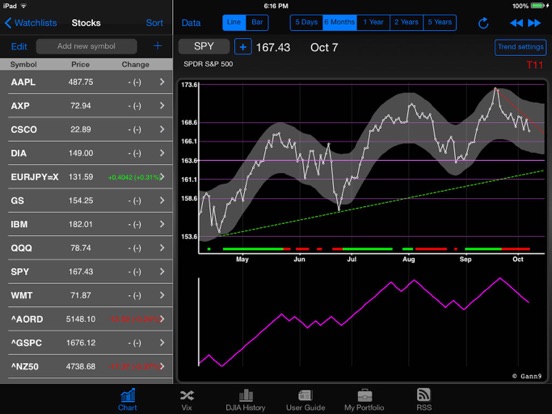Select the 6 Months range

[x=339, y=23]
